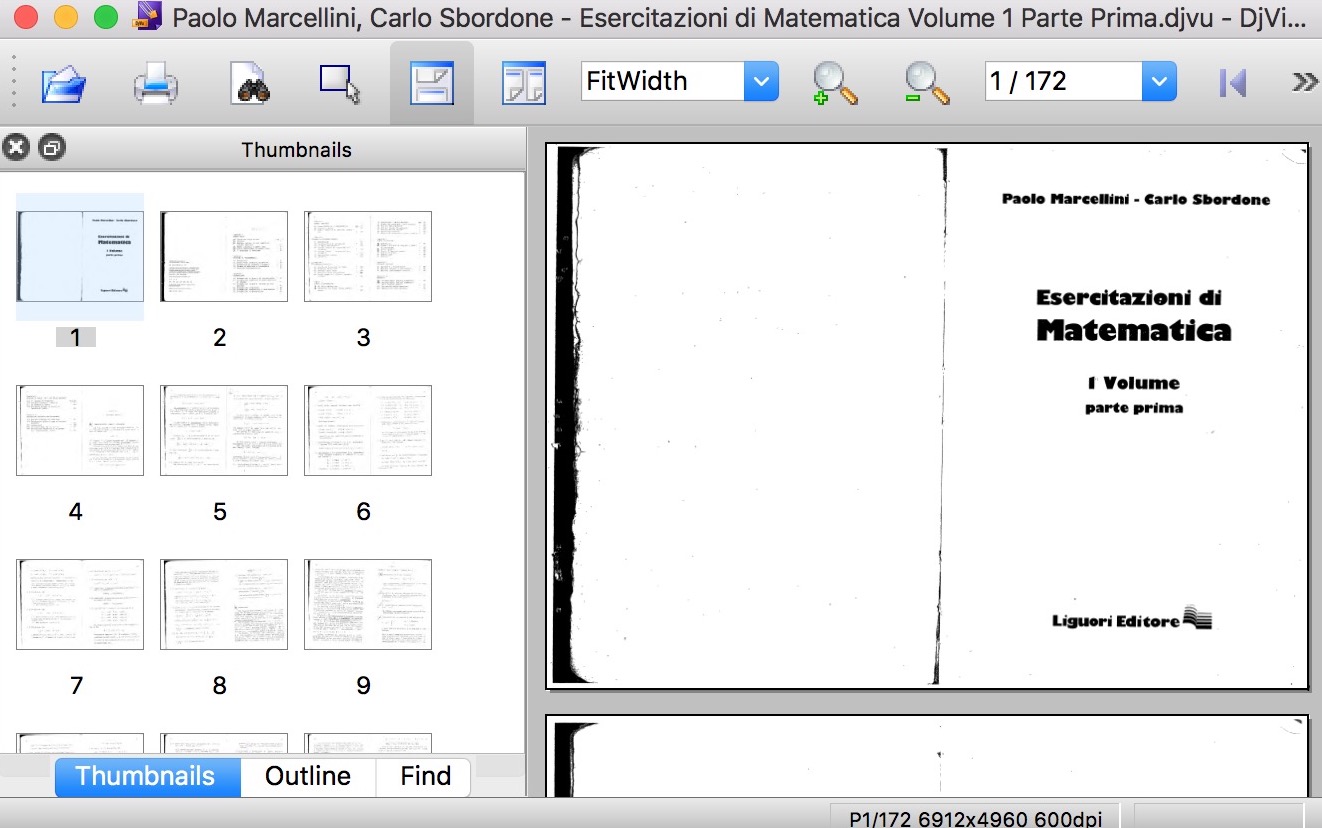The width and height of the screenshot is (1322, 828).
Task: Expand hidden toolbar items via double chevron
Action: point(1304,82)
